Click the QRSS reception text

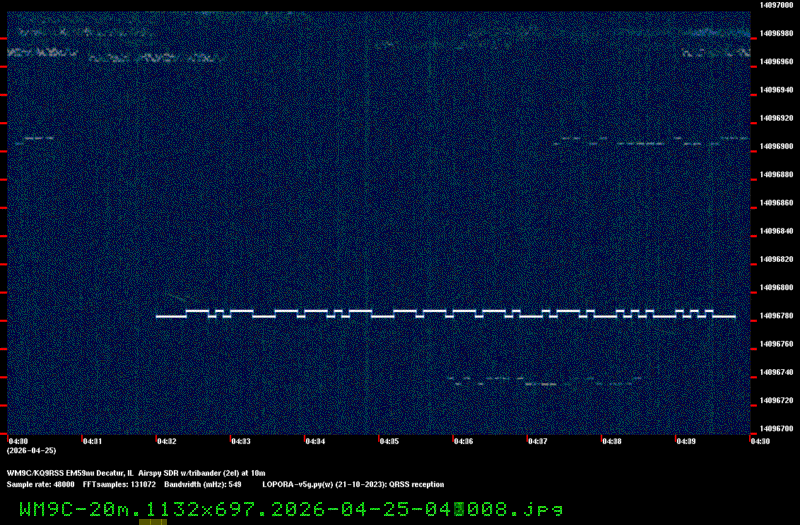416,485
